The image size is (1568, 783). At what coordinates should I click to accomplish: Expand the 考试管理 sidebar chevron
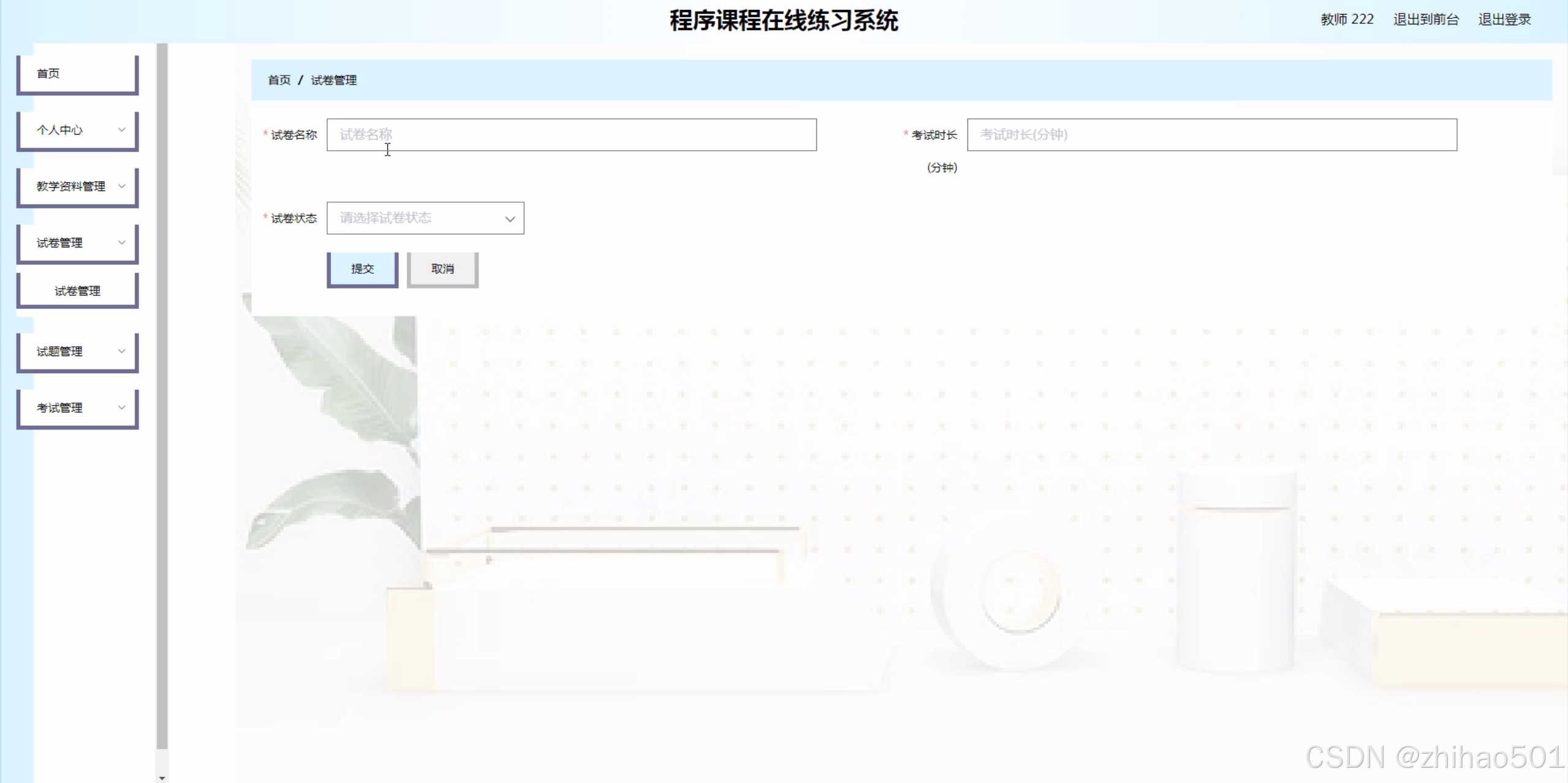pyautogui.click(x=121, y=407)
